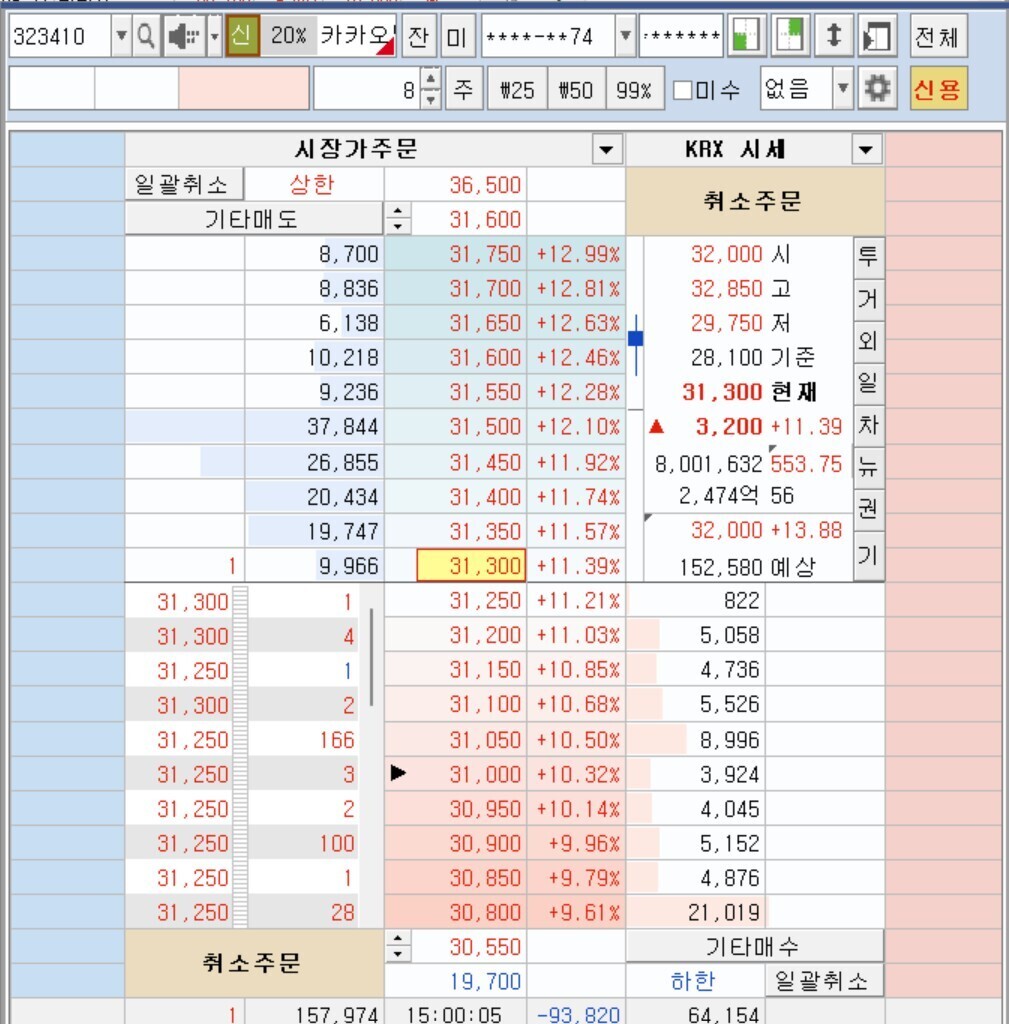Click the magnifier stock search icon
This screenshot has height=1024, width=1009.
coord(146,35)
